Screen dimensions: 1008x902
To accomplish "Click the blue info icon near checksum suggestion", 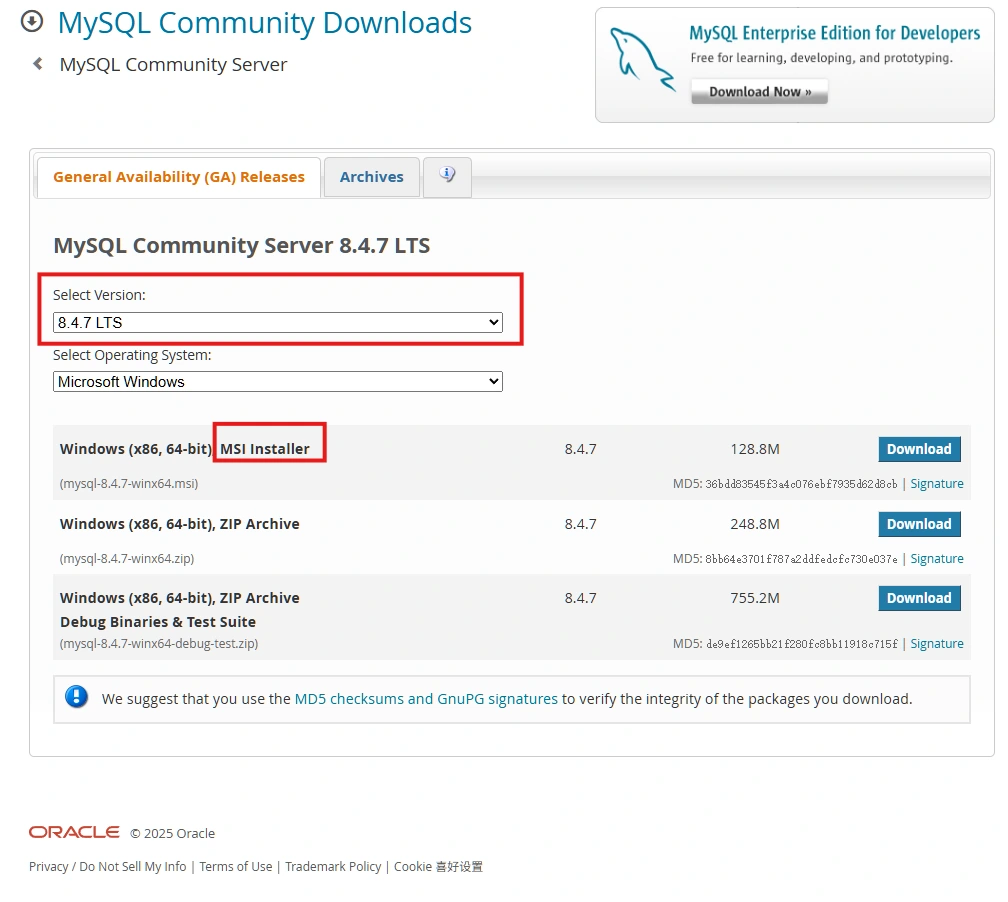I will click(x=77, y=697).
